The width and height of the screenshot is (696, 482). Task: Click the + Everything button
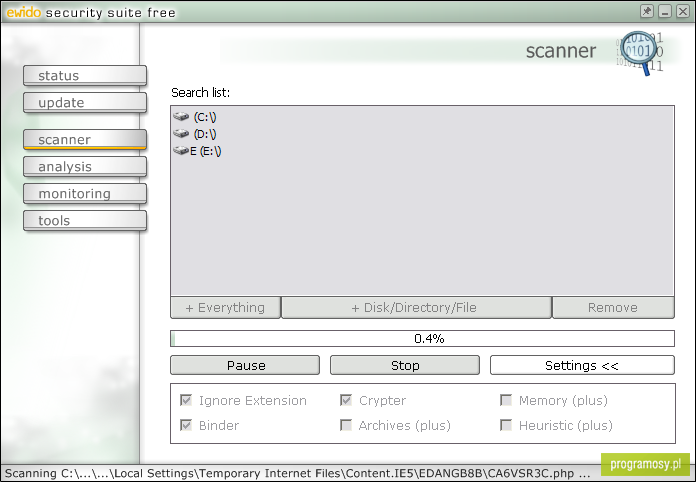225,308
